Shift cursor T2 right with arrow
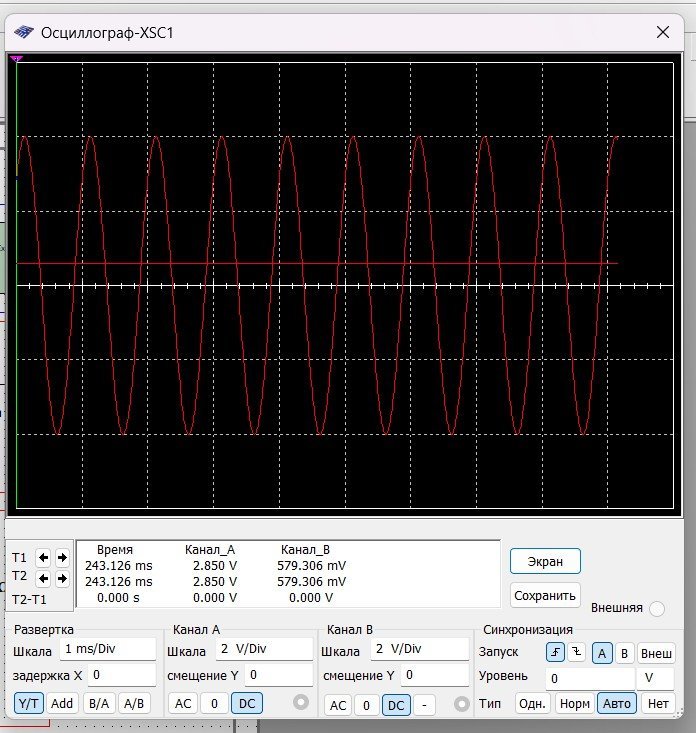The image size is (696, 733). point(62,578)
